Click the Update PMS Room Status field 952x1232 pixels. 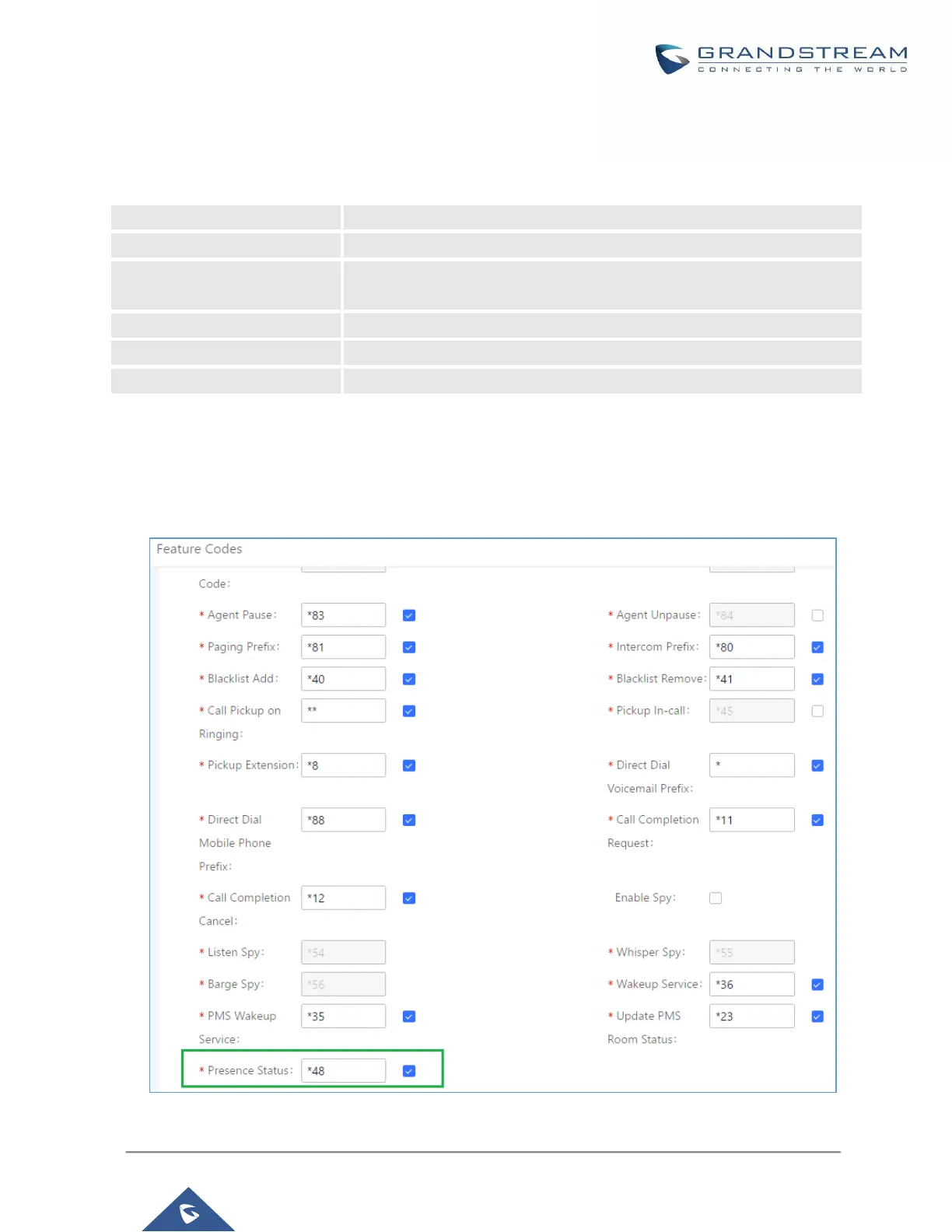(x=752, y=1016)
